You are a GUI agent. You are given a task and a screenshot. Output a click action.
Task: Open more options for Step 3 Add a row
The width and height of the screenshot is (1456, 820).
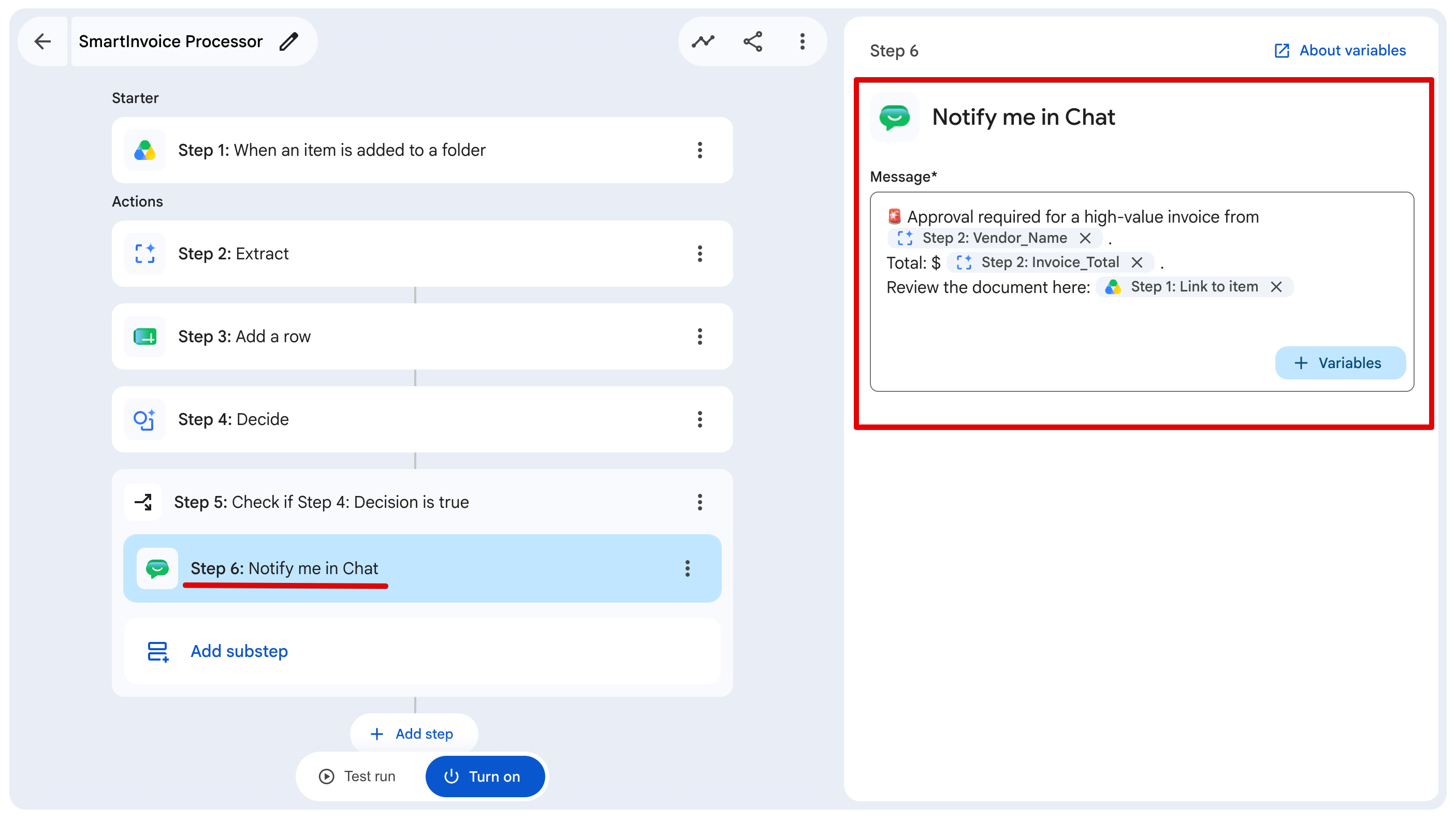(x=700, y=337)
